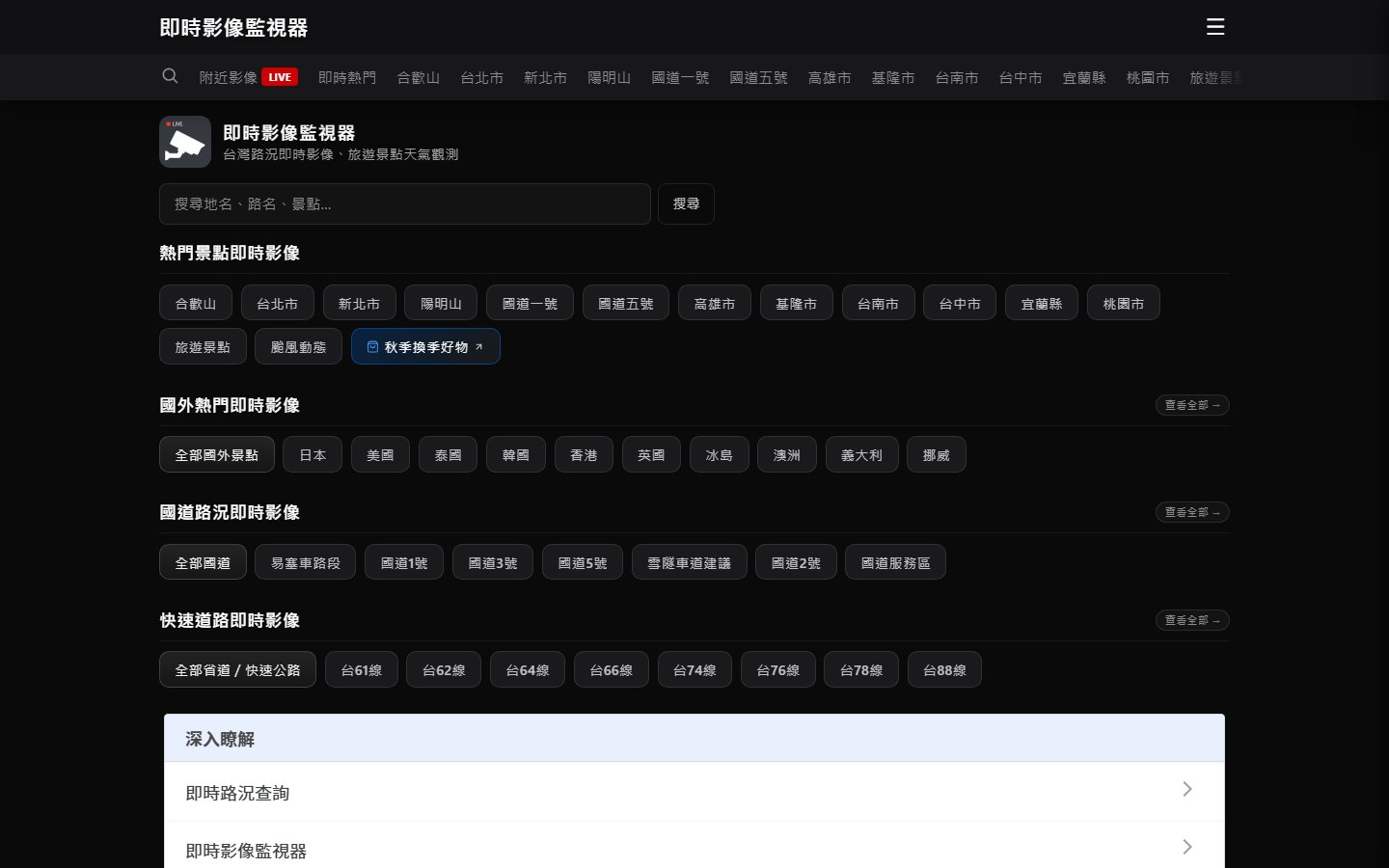Click the 新北市 chip under 熱門景點
Screen dimensions: 1389x868
[x=360, y=303]
